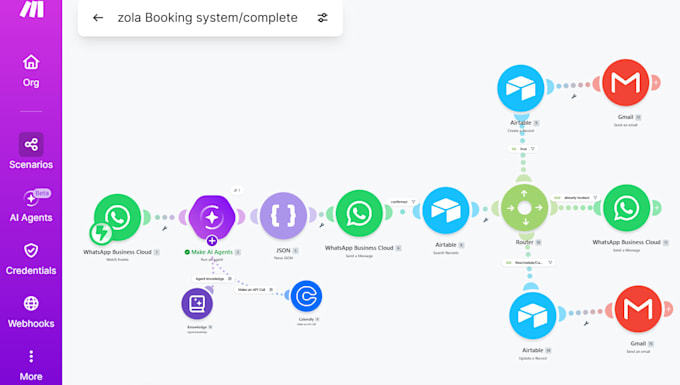This screenshot has height=385, width=680.
Task: Click the 'JSON' module name label
Action: [x=283, y=251]
